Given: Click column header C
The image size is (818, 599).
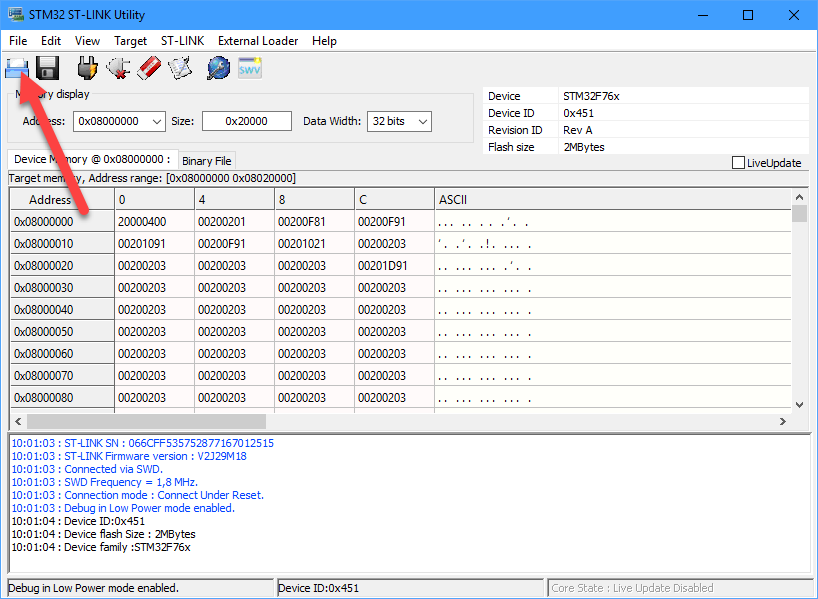Looking at the screenshot, I should [394, 200].
